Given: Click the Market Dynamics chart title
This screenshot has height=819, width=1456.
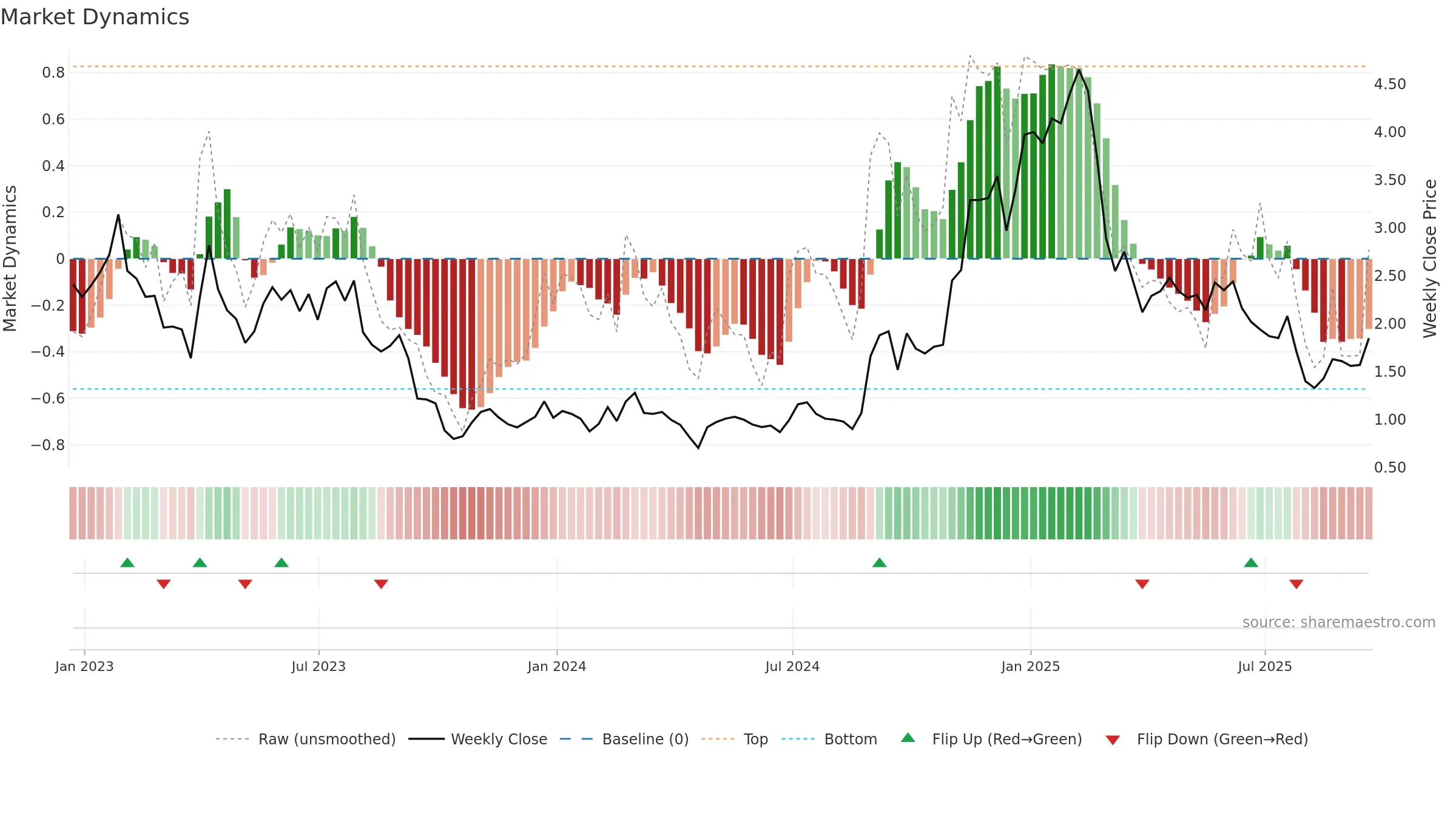Looking at the screenshot, I should (95, 17).
